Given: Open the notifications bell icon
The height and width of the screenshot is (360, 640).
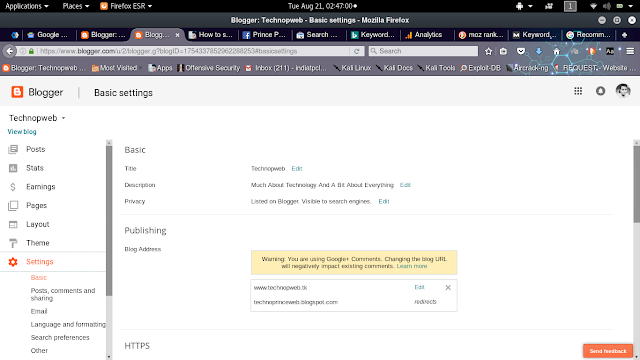Looking at the screenshot, I should point(600,91).
